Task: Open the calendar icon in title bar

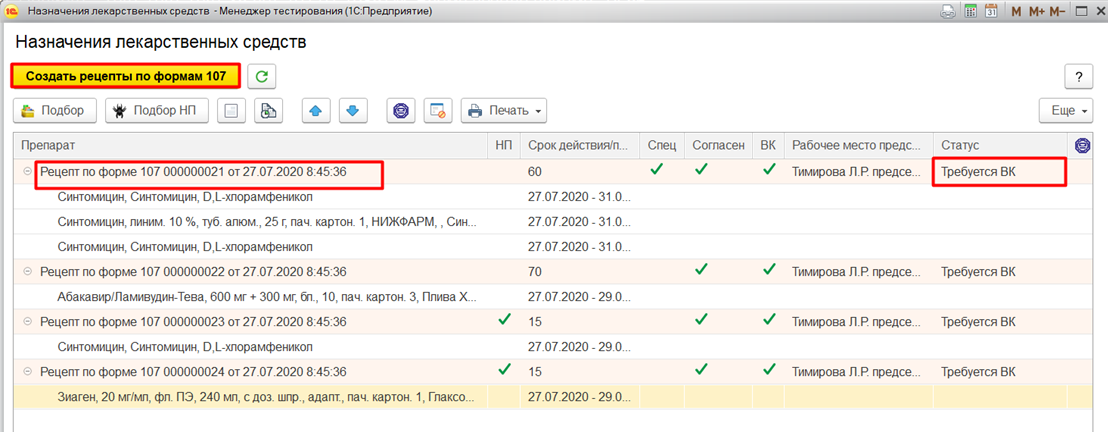Action: pyautogui.click(x=992, y=12)
